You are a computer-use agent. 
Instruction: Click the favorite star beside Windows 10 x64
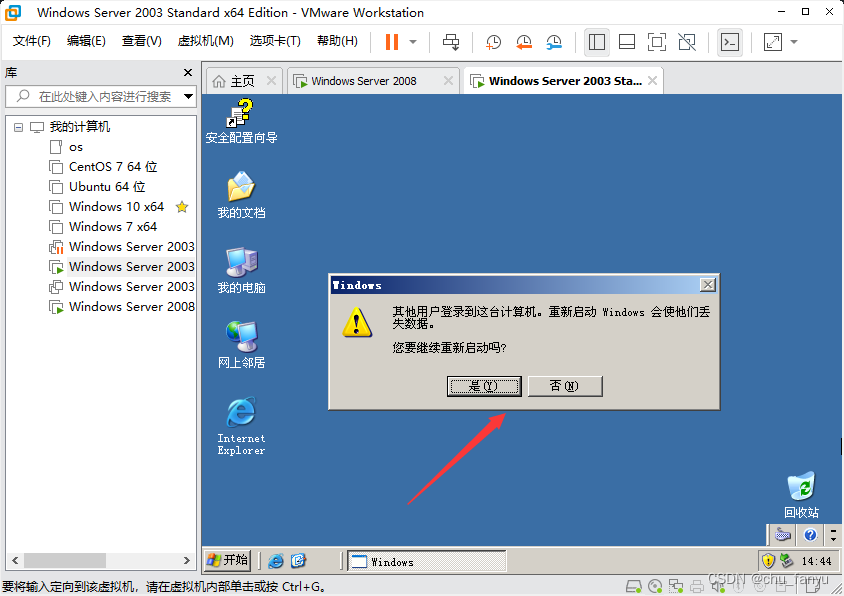[182, 207]
